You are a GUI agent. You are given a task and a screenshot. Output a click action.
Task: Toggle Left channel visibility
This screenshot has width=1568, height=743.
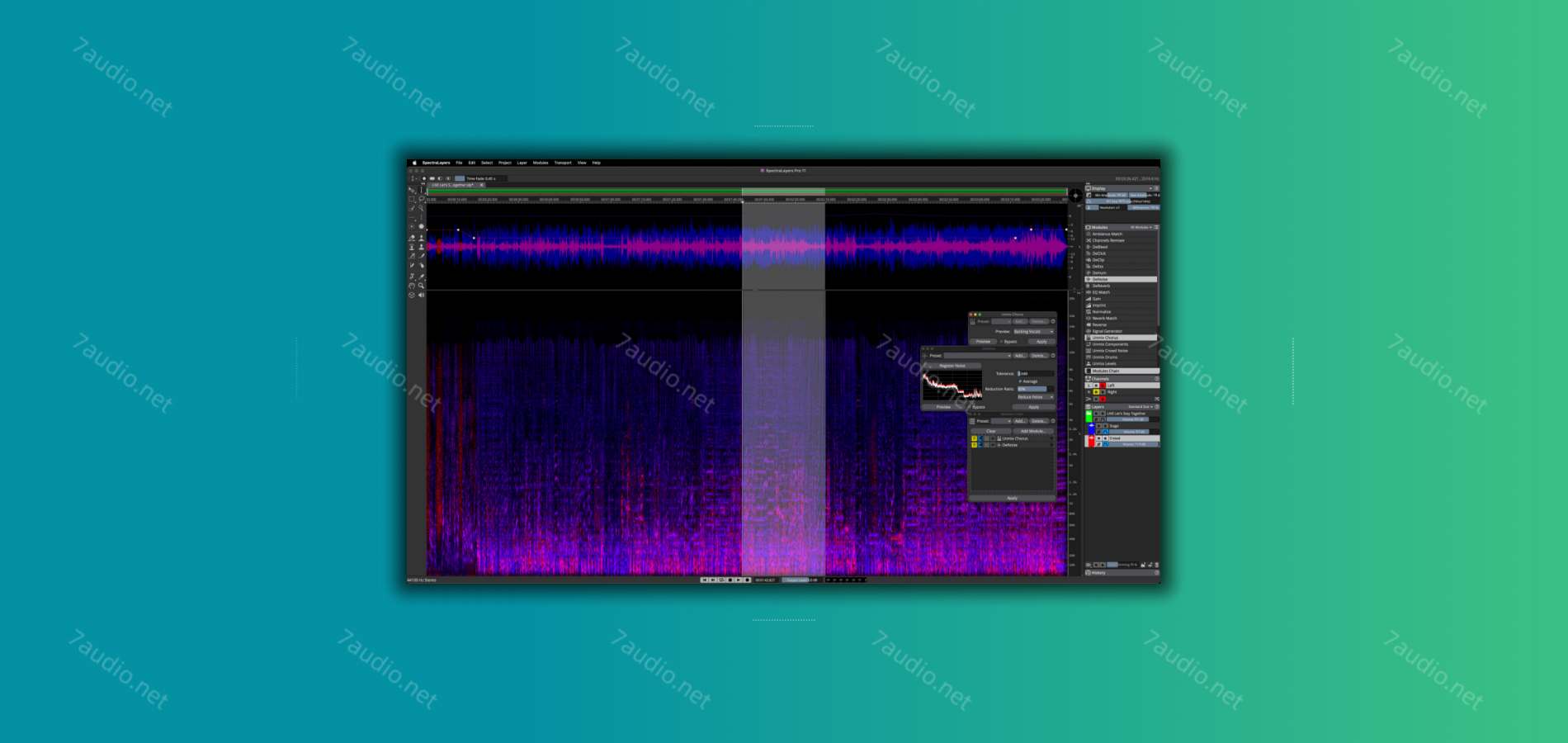click(1096, 386)
